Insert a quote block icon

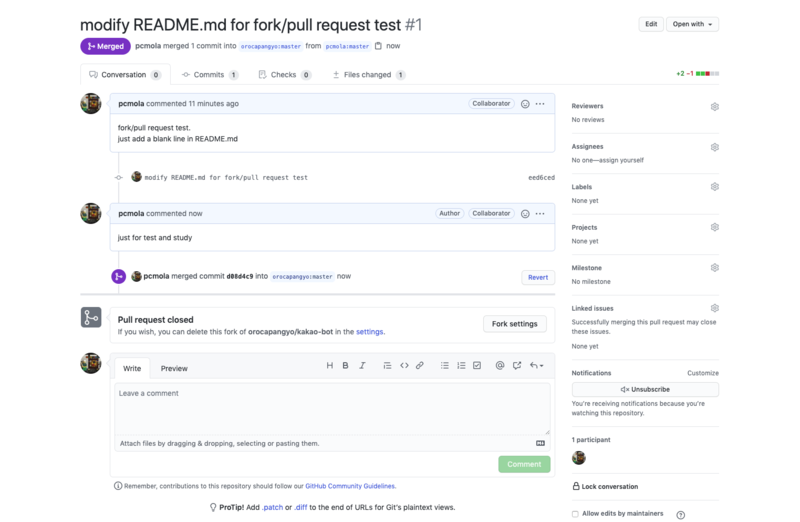pos(387,365)
